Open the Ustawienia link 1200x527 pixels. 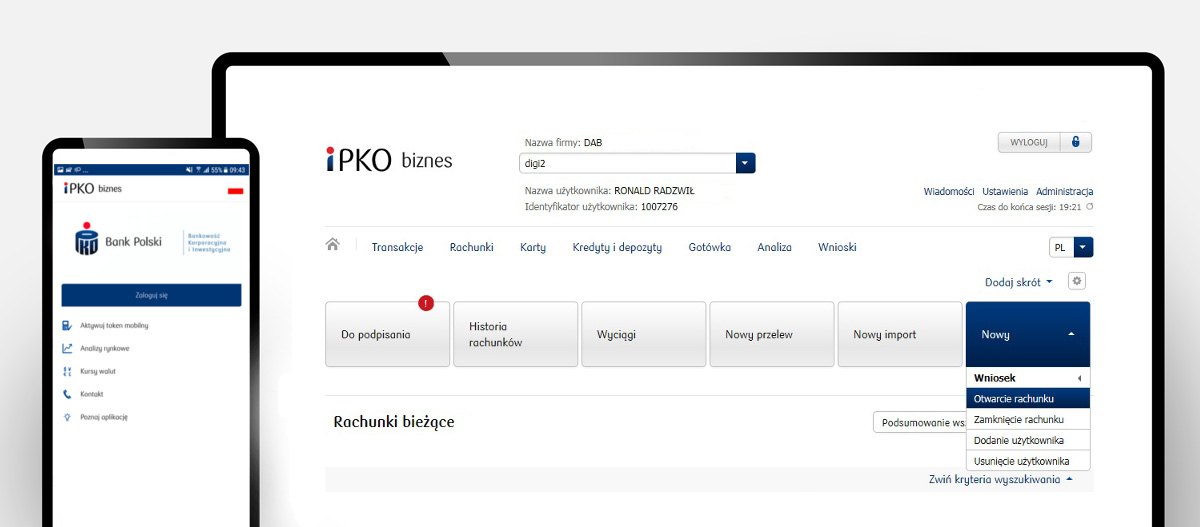pos(1005,191)
